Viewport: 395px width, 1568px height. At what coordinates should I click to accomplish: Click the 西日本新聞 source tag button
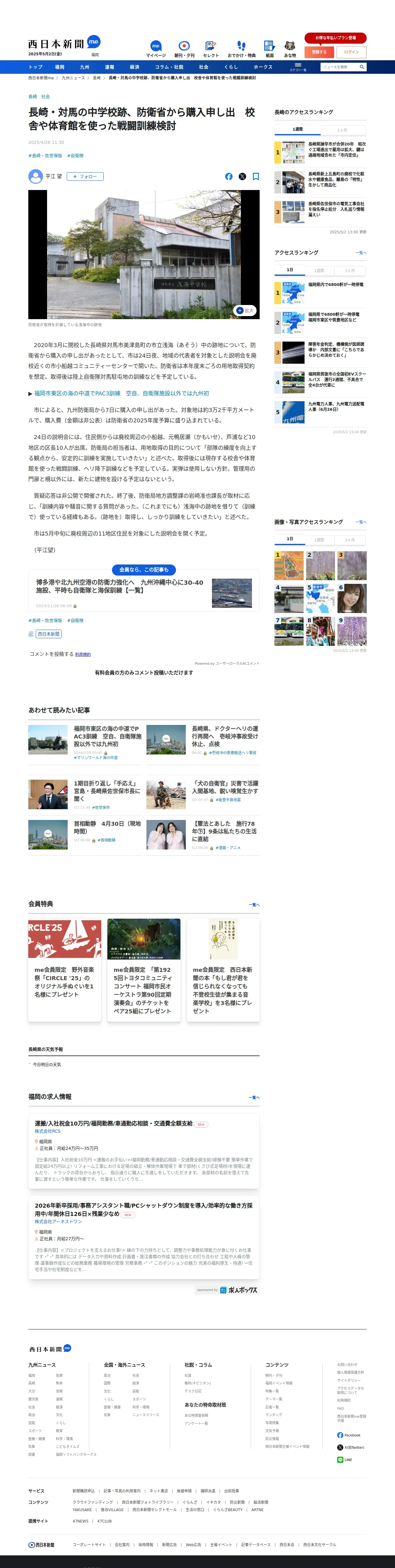pyautogui.click(x=49, y=634)
